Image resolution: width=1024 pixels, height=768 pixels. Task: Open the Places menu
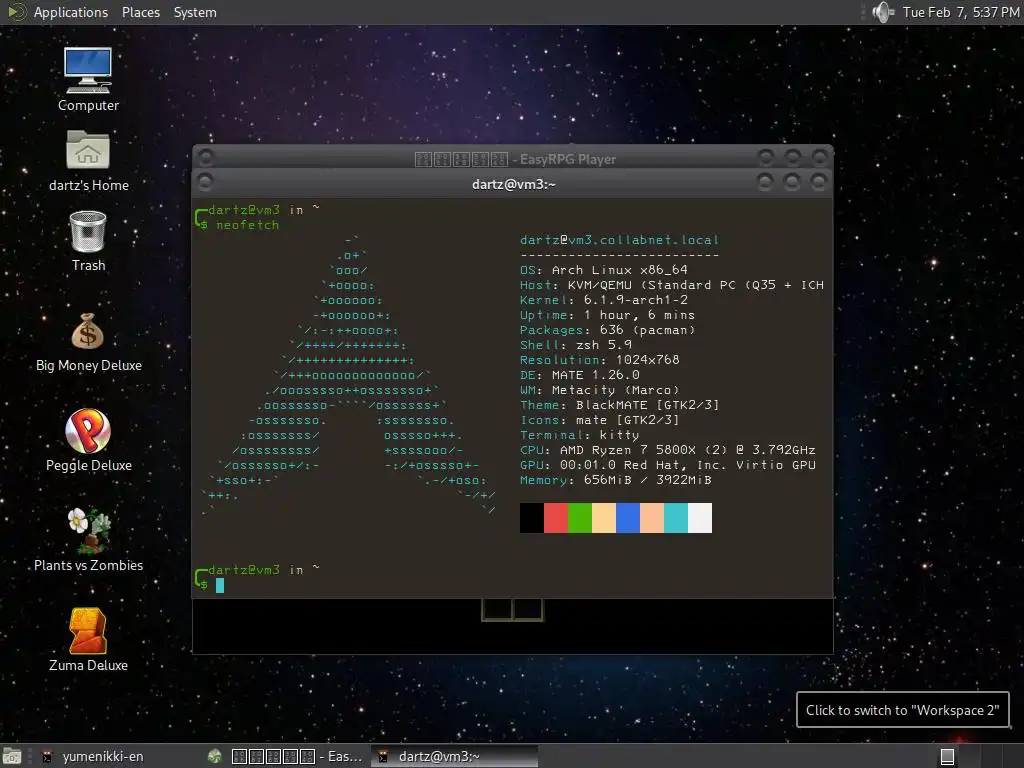(x=140, y=12)
